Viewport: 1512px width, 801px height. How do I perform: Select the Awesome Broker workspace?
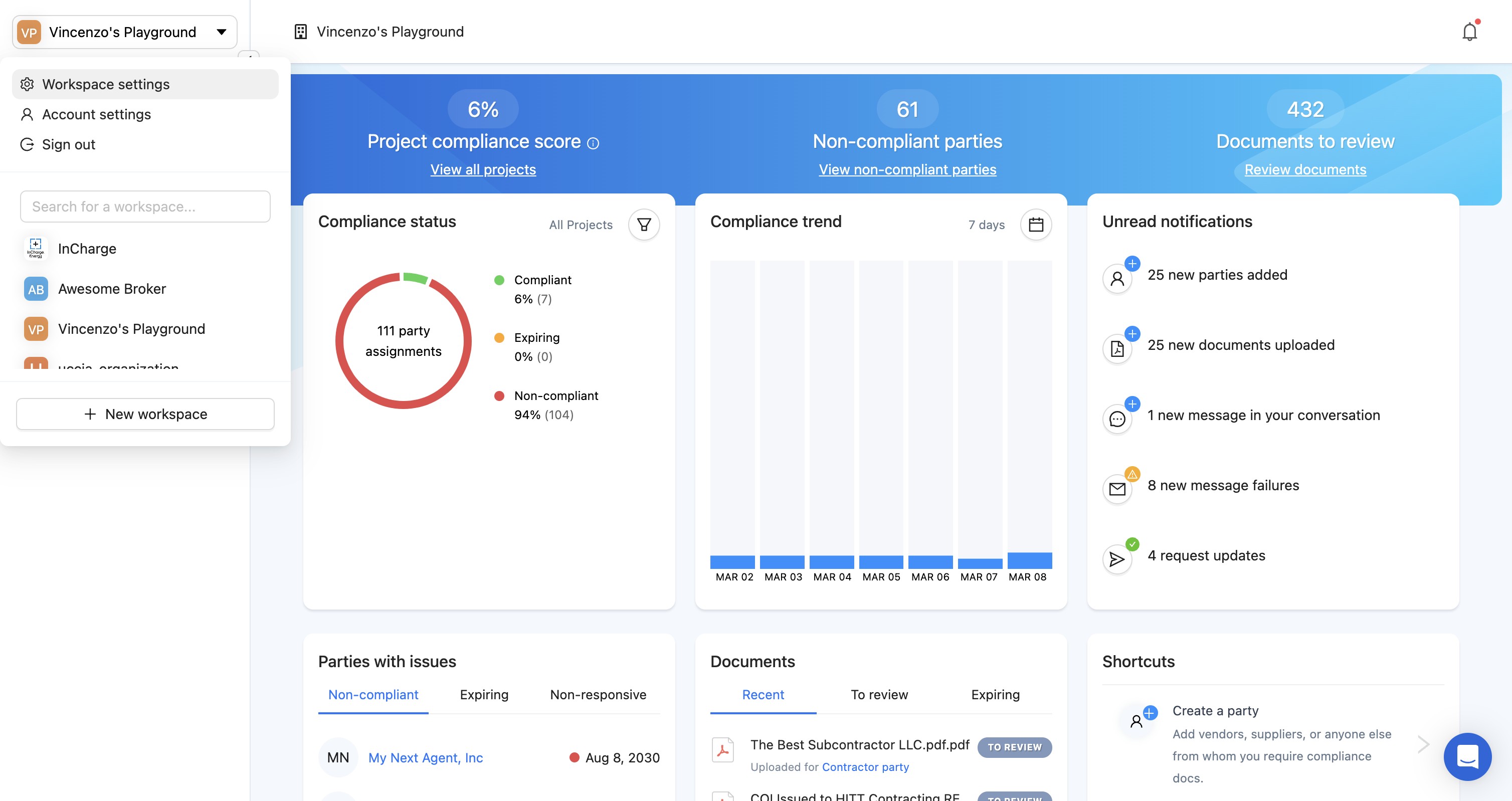111,289
